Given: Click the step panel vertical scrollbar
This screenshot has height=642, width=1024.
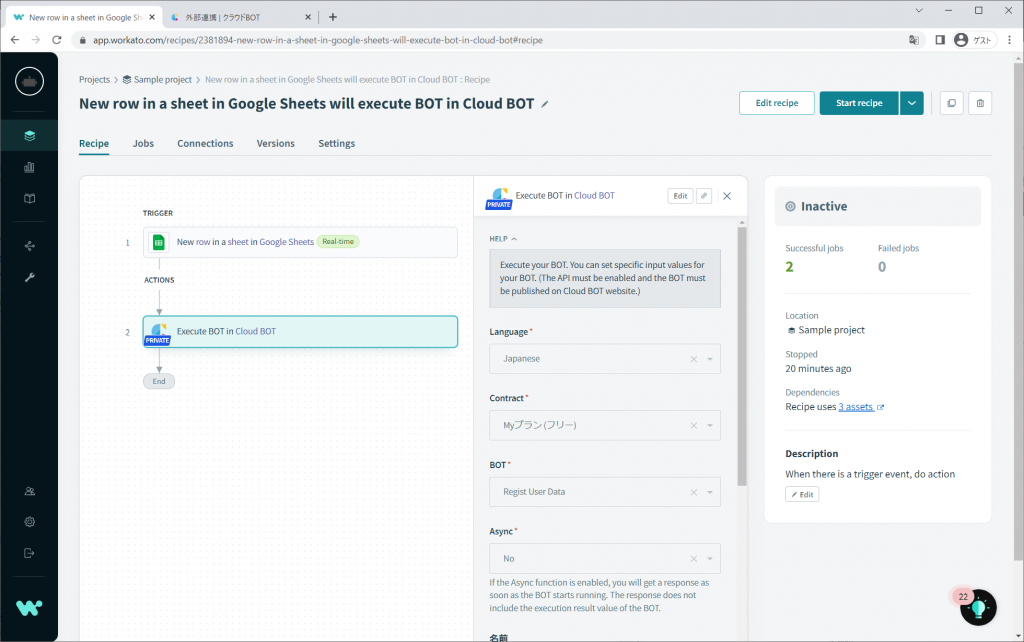Looking at the screenshot, I should tap(742, 357).
